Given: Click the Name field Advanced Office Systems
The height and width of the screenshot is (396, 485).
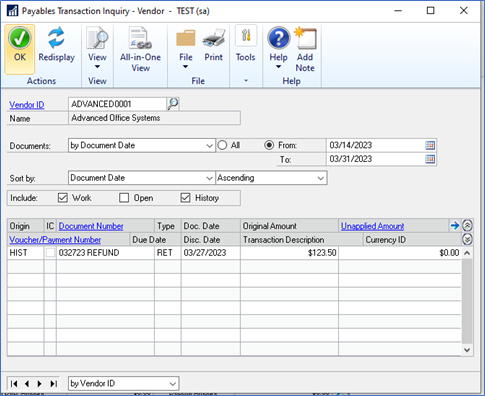Looking at the screenshot, I should coord(154,118).
